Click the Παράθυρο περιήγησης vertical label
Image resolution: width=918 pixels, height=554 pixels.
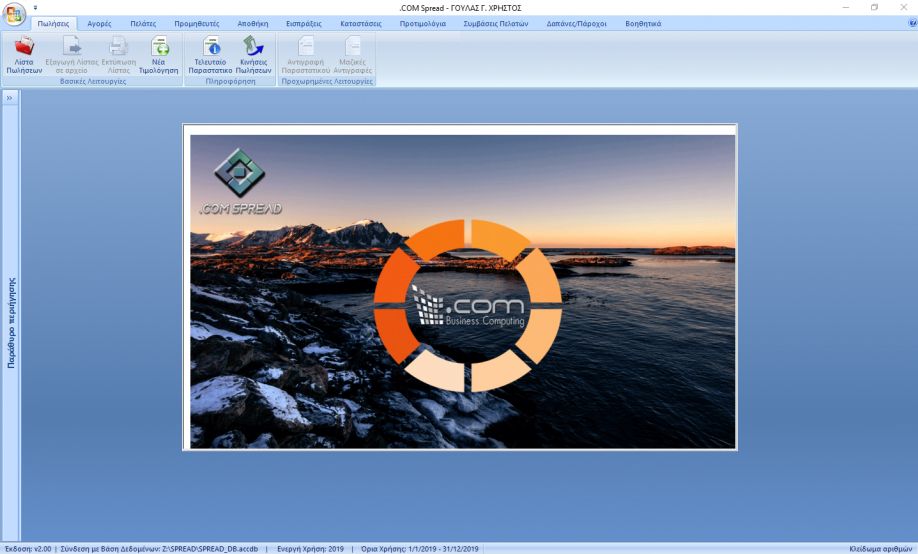click(11, 323)
